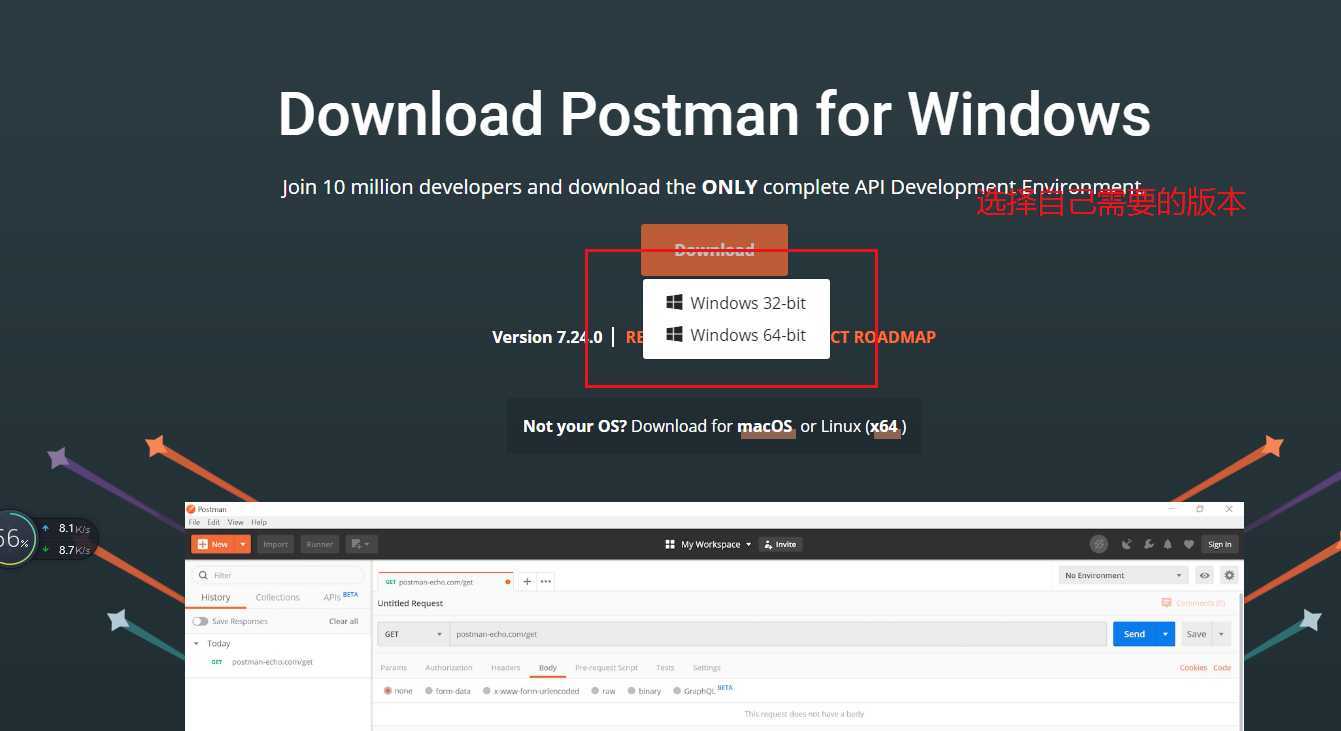
Task: Choose the Windows 64-bit download option
Action: tap(736, 335)
